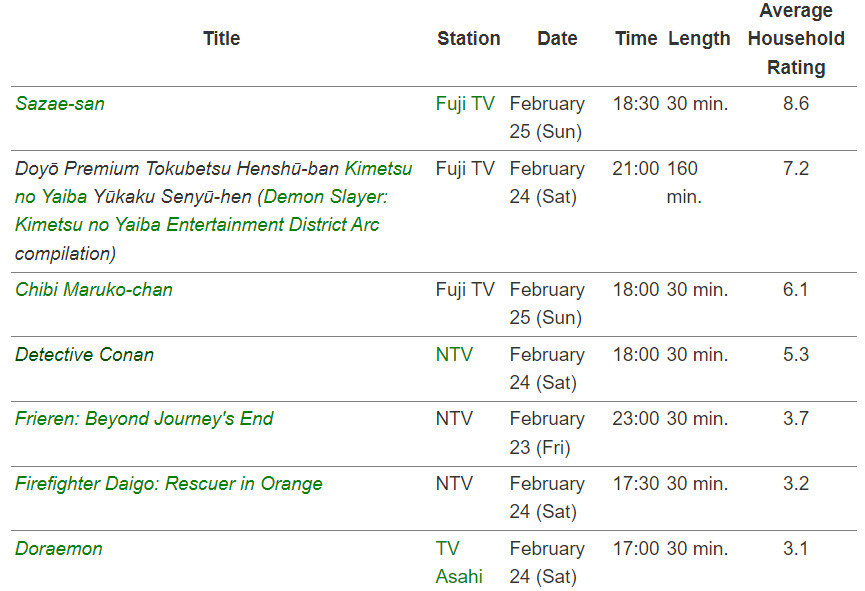Click the Length column header

(699, 39)
